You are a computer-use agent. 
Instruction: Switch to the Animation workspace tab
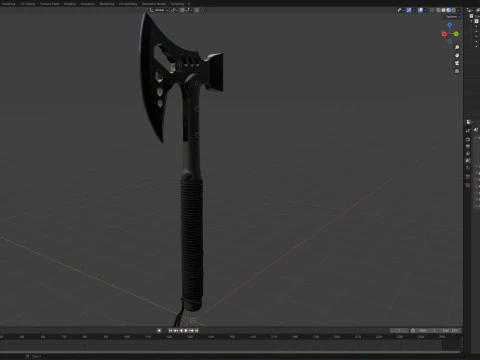(88, 4)
